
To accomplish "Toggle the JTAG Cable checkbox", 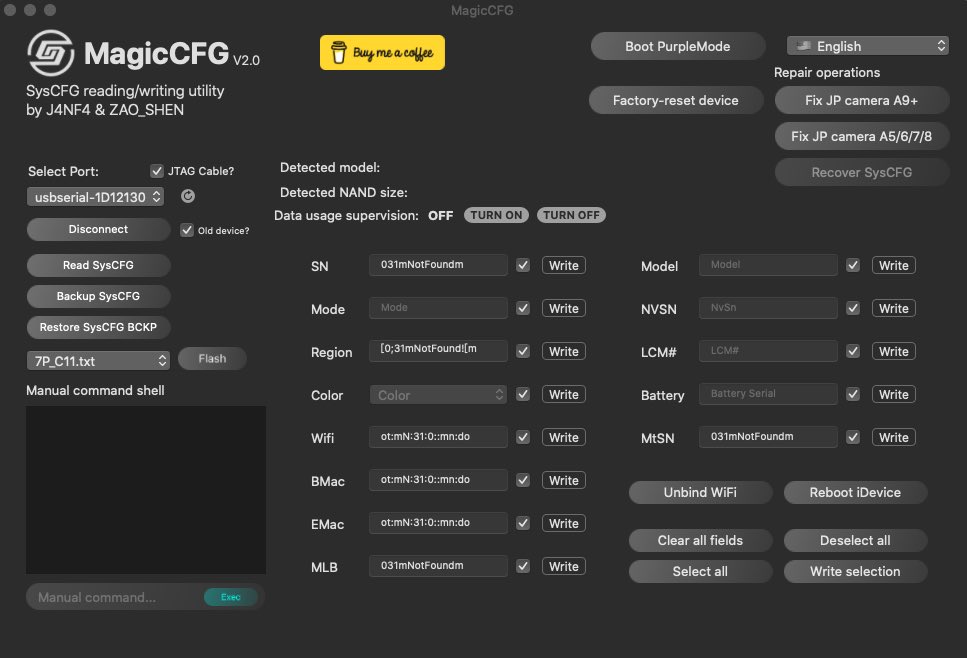I will (157, 171).
